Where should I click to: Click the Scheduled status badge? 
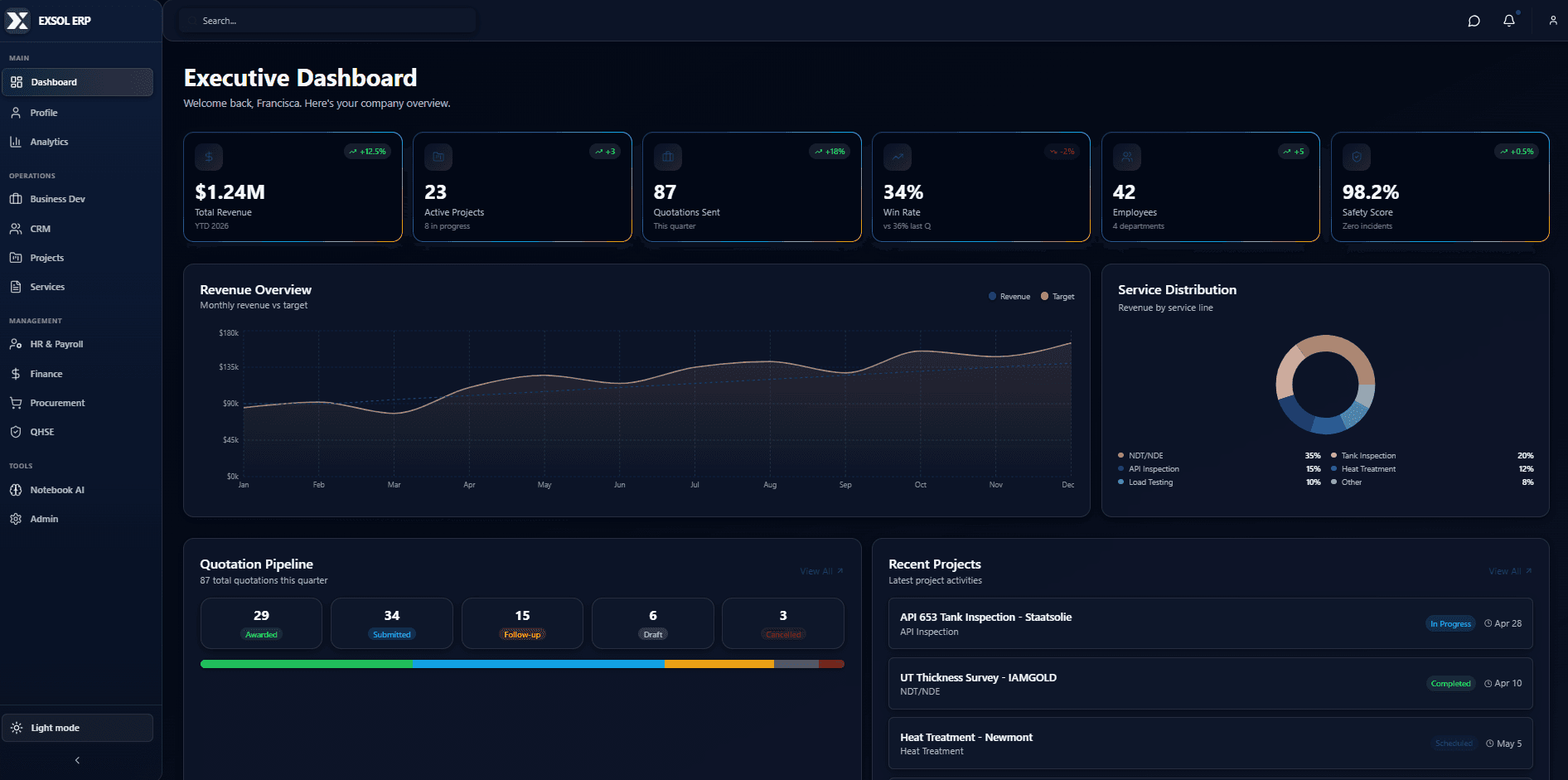click(1454, 744)
